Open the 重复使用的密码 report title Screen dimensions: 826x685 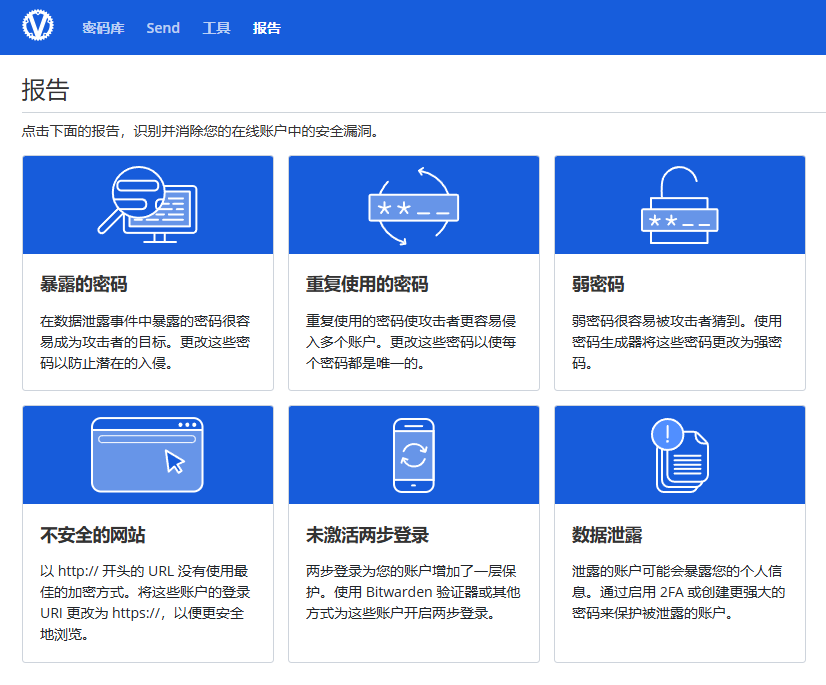coord(367,284)
